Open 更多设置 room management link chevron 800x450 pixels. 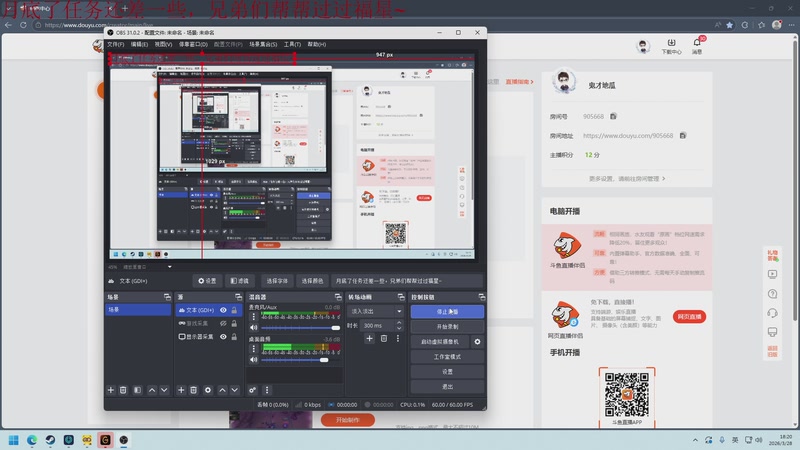click(663, 179)
